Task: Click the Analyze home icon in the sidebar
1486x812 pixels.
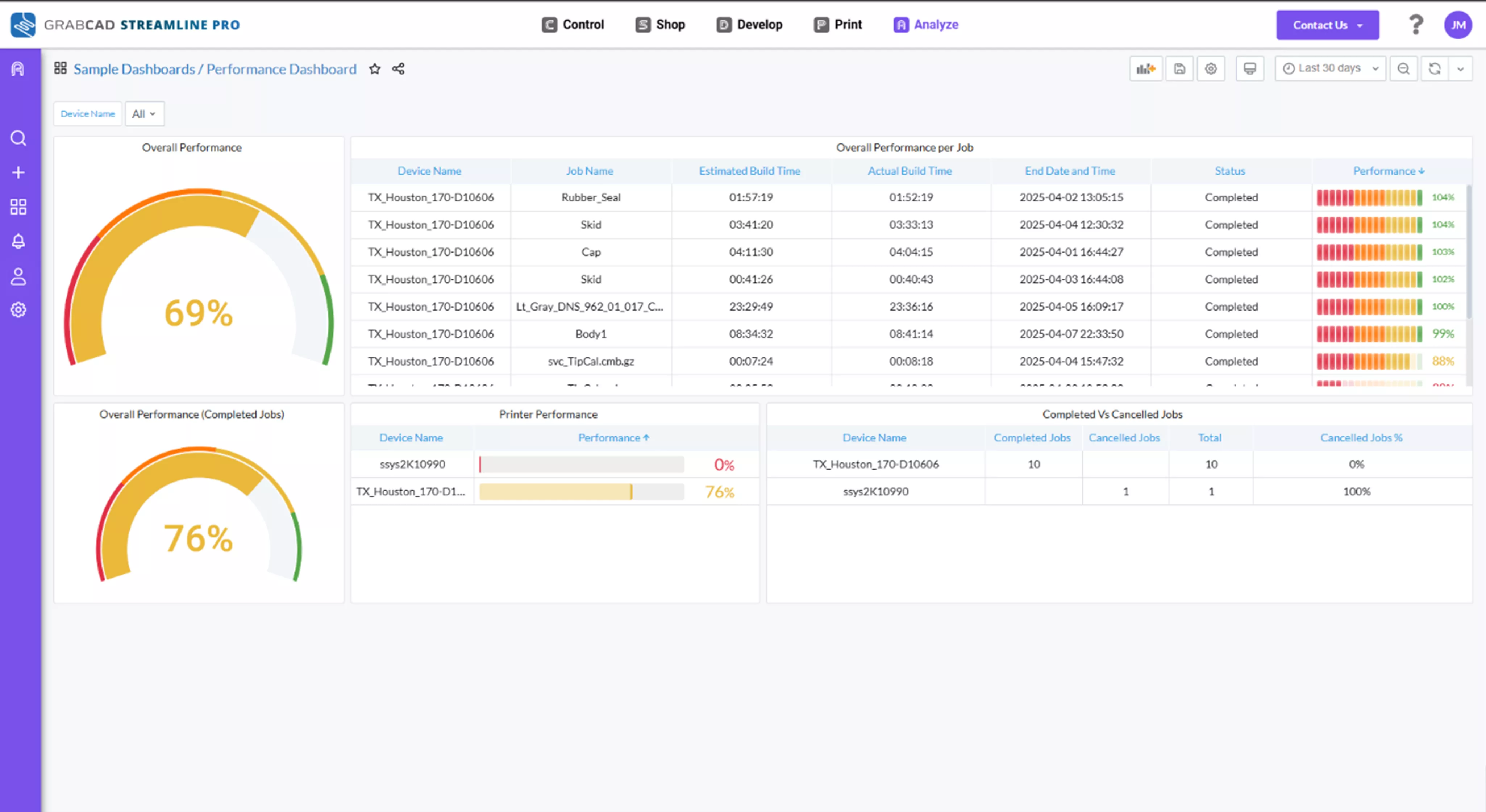Action: pyautogui.click(x=18, y=69)
